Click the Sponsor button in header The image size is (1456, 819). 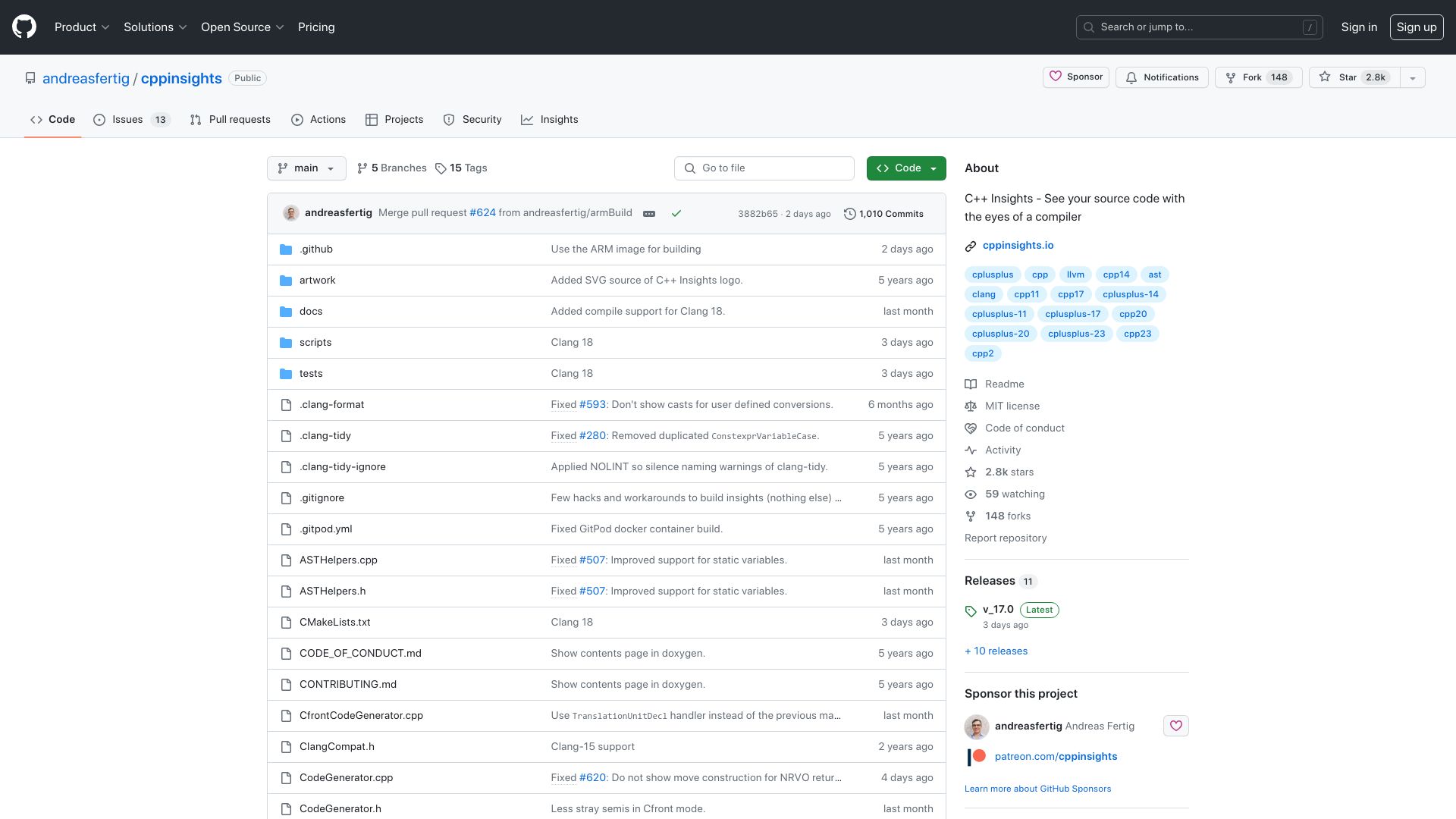point(1076,77)
